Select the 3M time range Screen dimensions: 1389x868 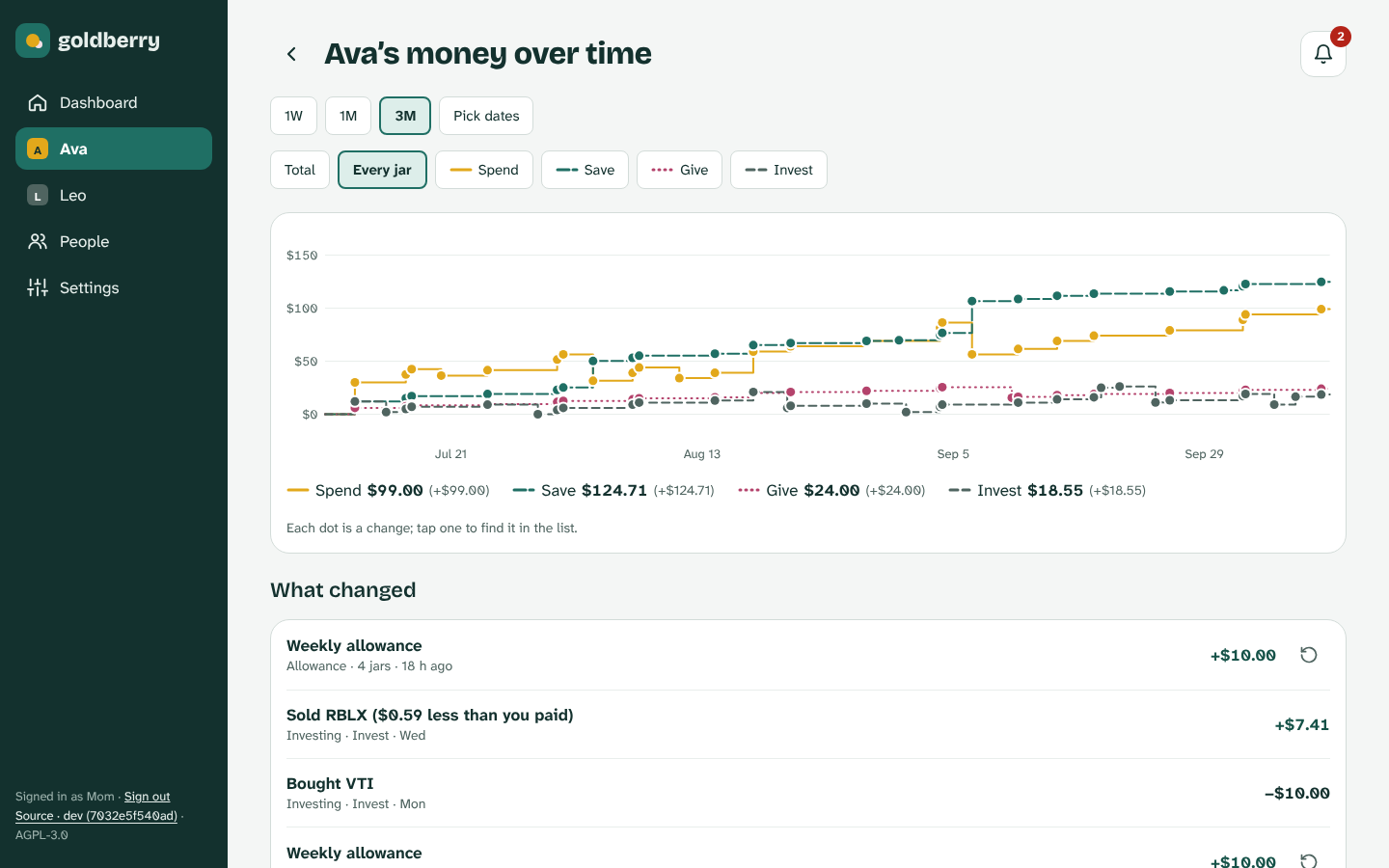click(x=405, y=116)
